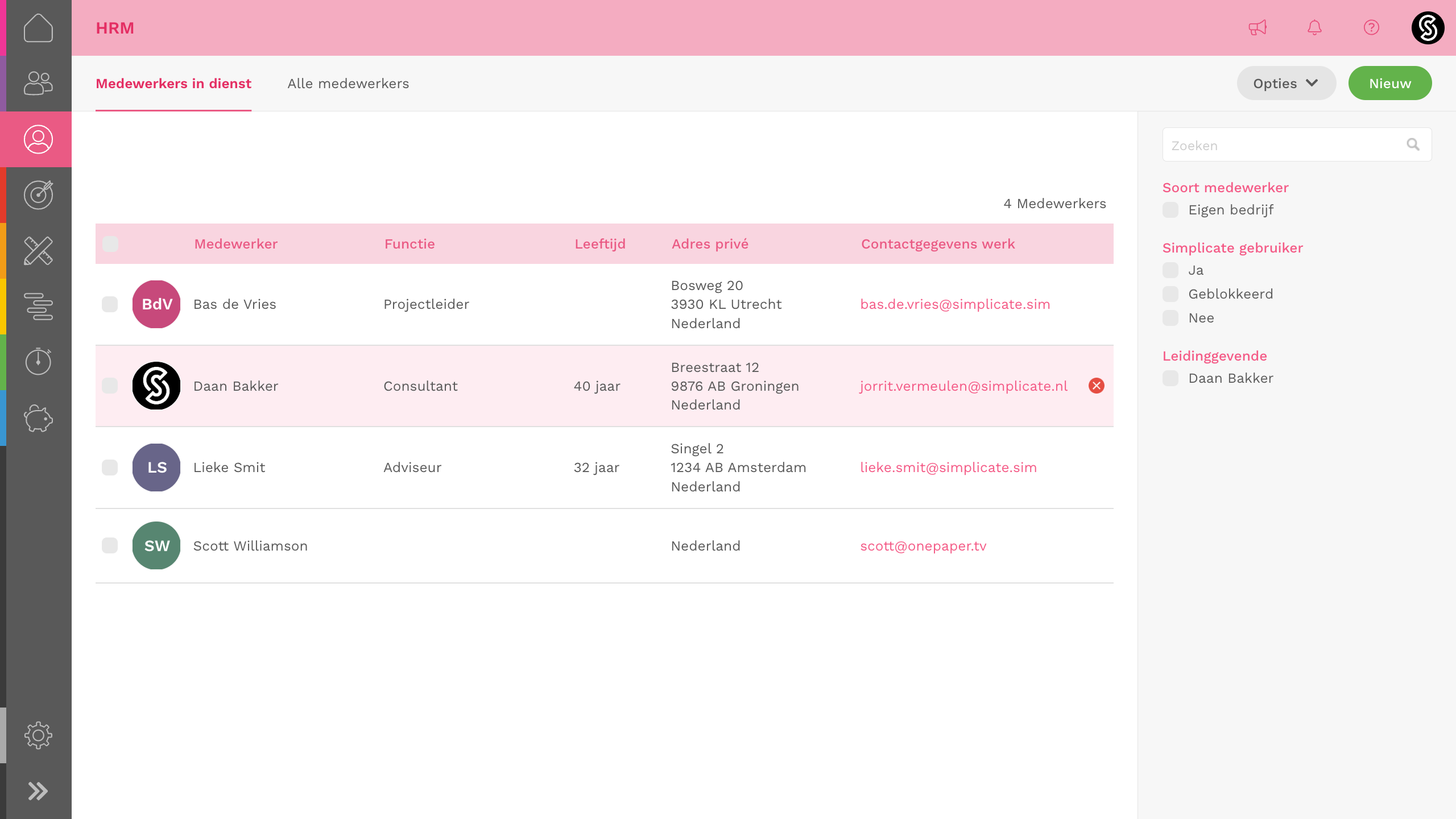Open the Projects ruler-and-pencil icon
Image resolution: width=1456 pixels, height=819 pixels.
point(38,251)
